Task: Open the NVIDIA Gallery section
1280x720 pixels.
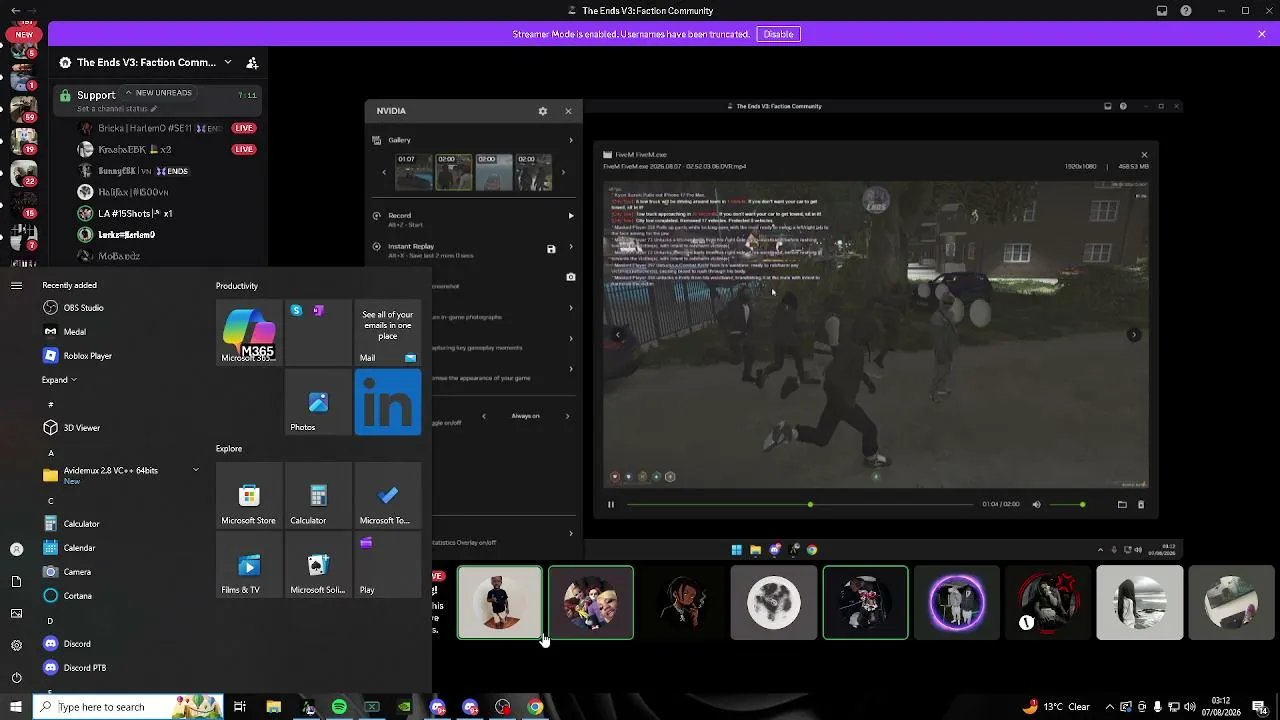Action: tap(473, 140)
